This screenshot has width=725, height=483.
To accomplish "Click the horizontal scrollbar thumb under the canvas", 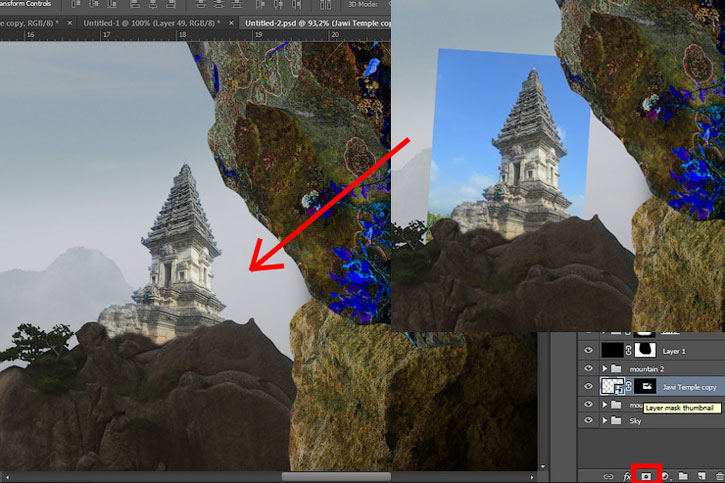I will coord(337,477).
